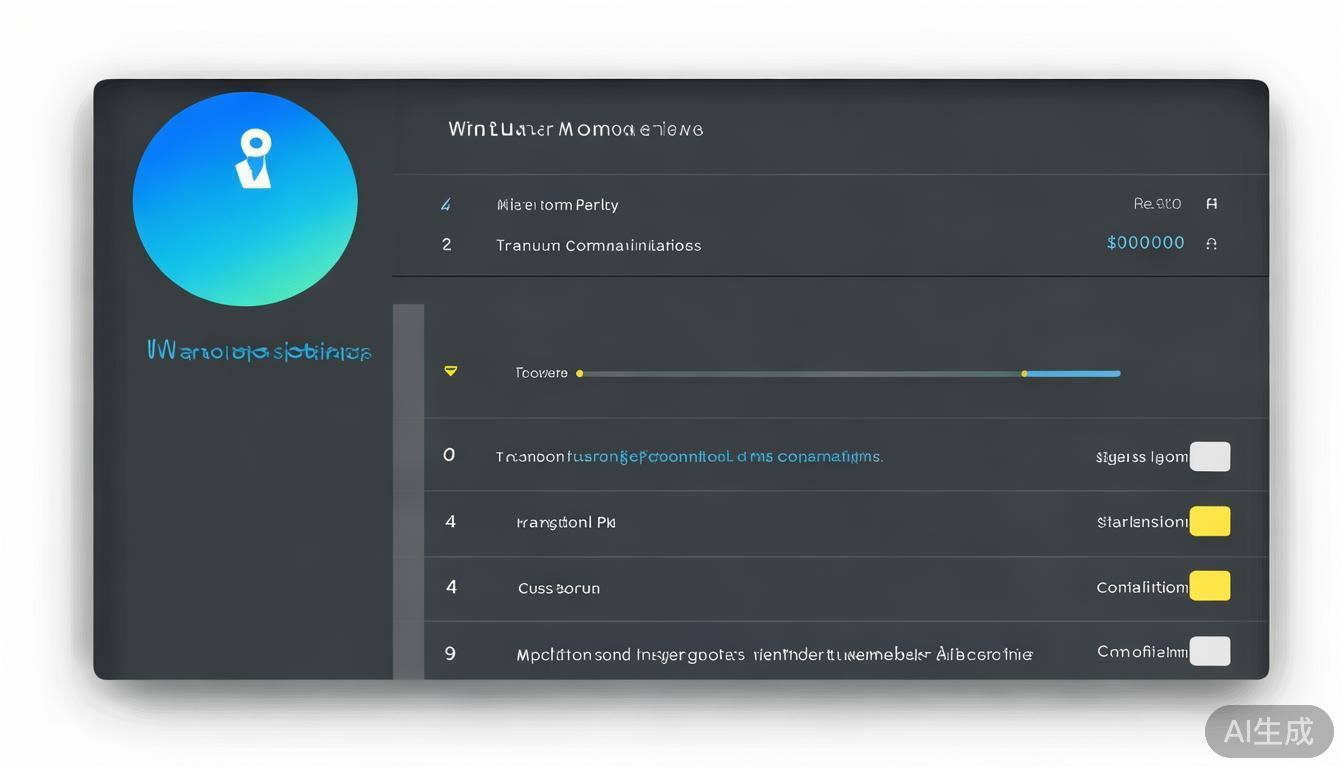Click the right yellow handle on Toovere slider
Viewport: 1344px width, 768px height.
1024,374
